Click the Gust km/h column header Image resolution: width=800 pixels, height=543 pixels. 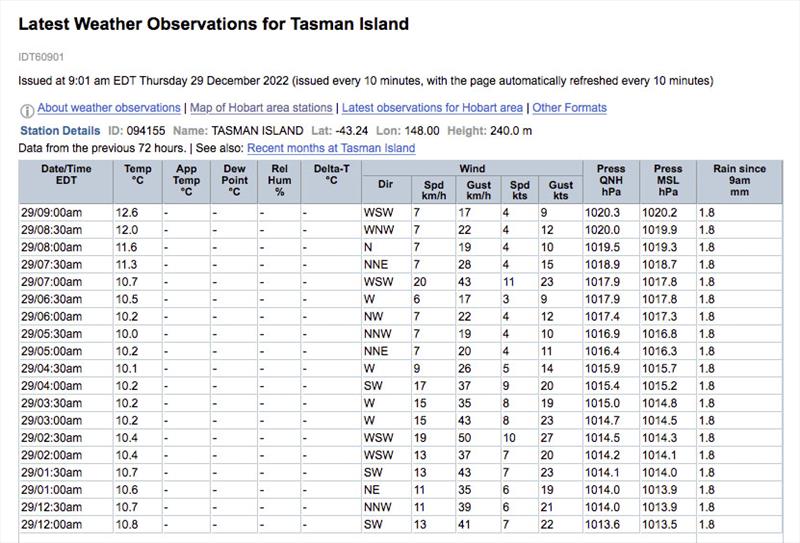coord(479,190)
